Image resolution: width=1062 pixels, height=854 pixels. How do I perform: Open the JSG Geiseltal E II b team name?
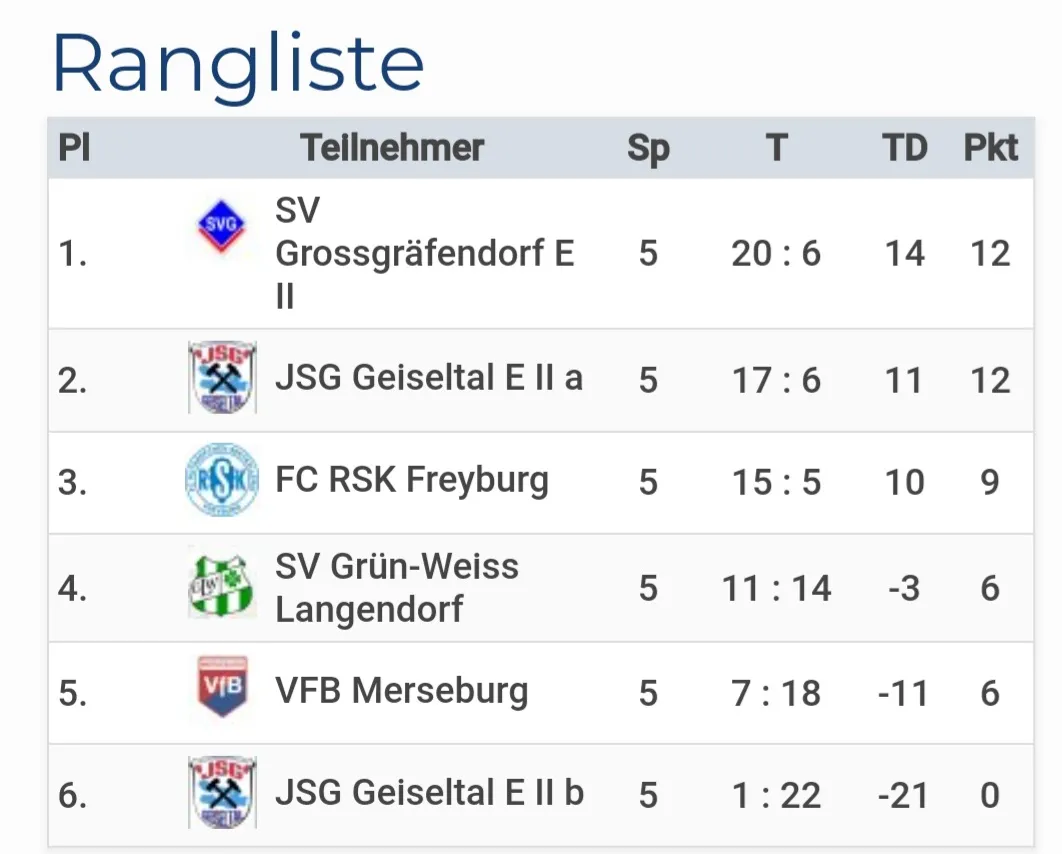(x=430, y=792)
